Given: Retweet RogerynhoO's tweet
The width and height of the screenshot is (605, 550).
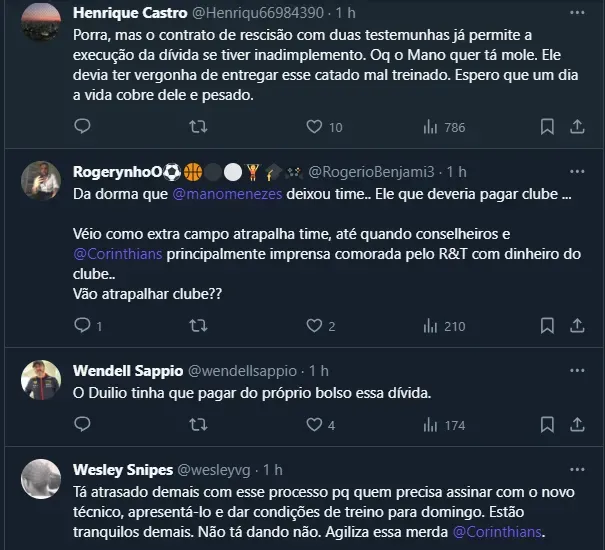Looking at the screenshot, I should pos(199,325).
